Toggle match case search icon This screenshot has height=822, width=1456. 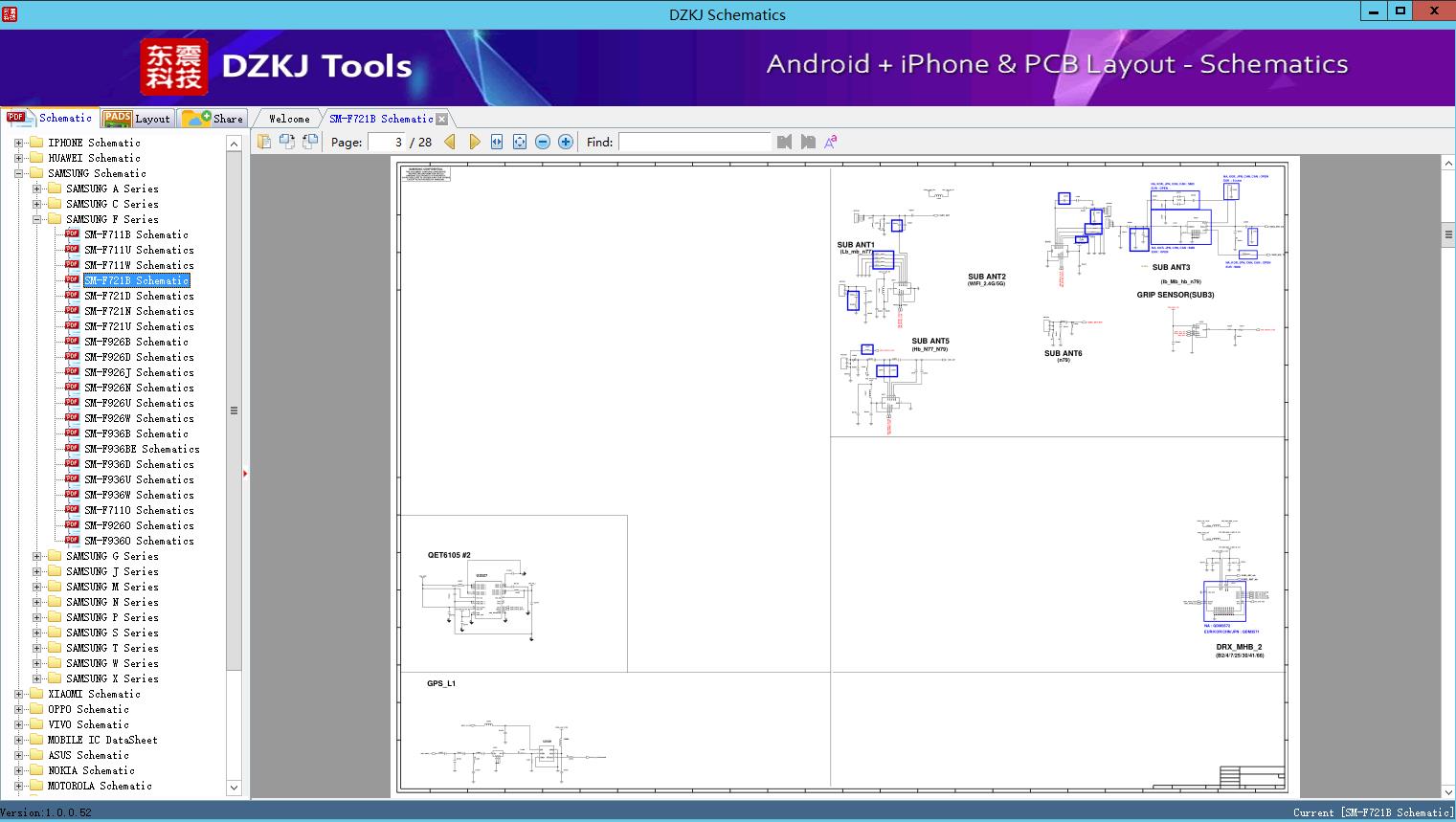click(830, 142)
